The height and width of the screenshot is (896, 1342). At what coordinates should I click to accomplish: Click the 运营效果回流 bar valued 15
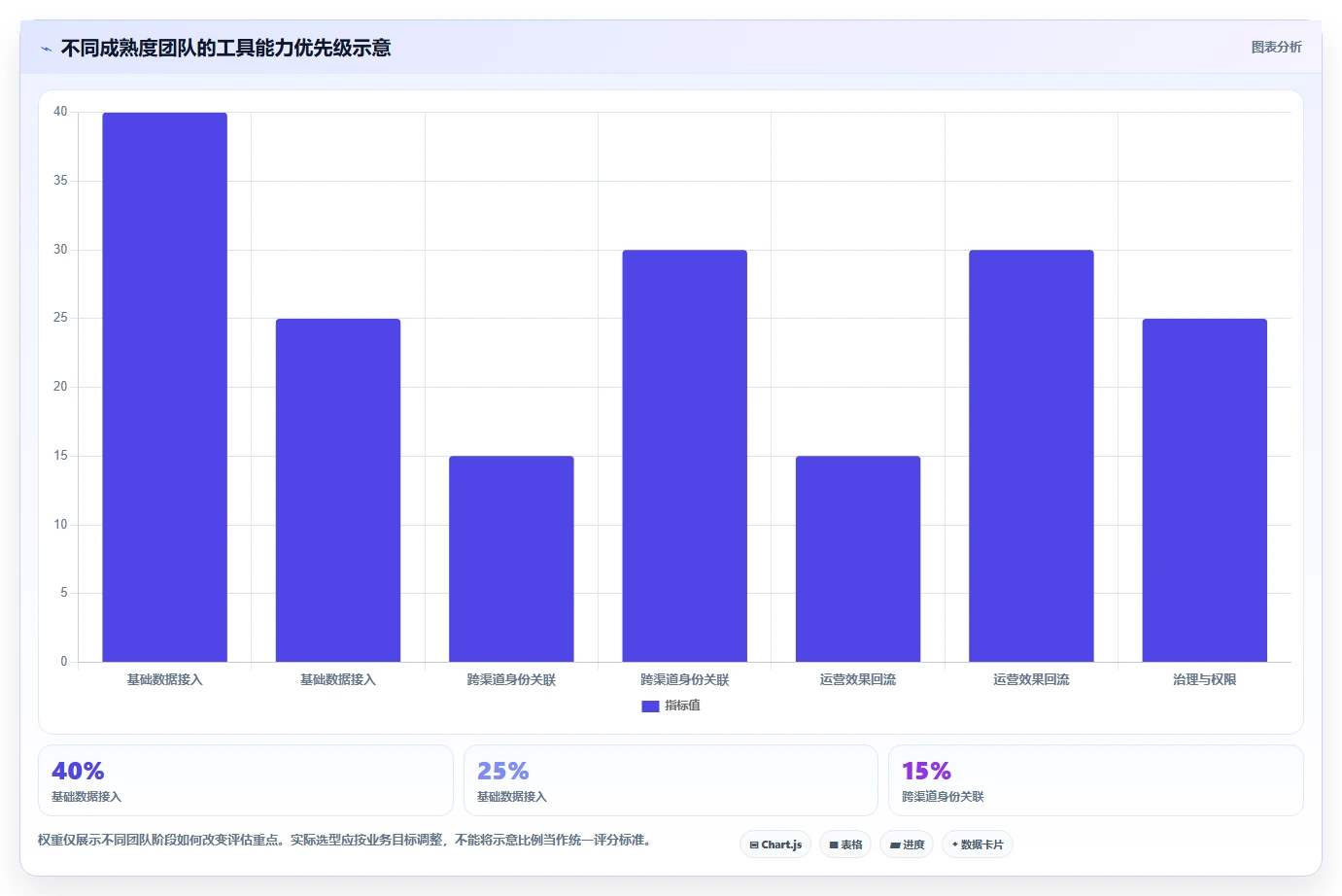(x=858, y=559)
